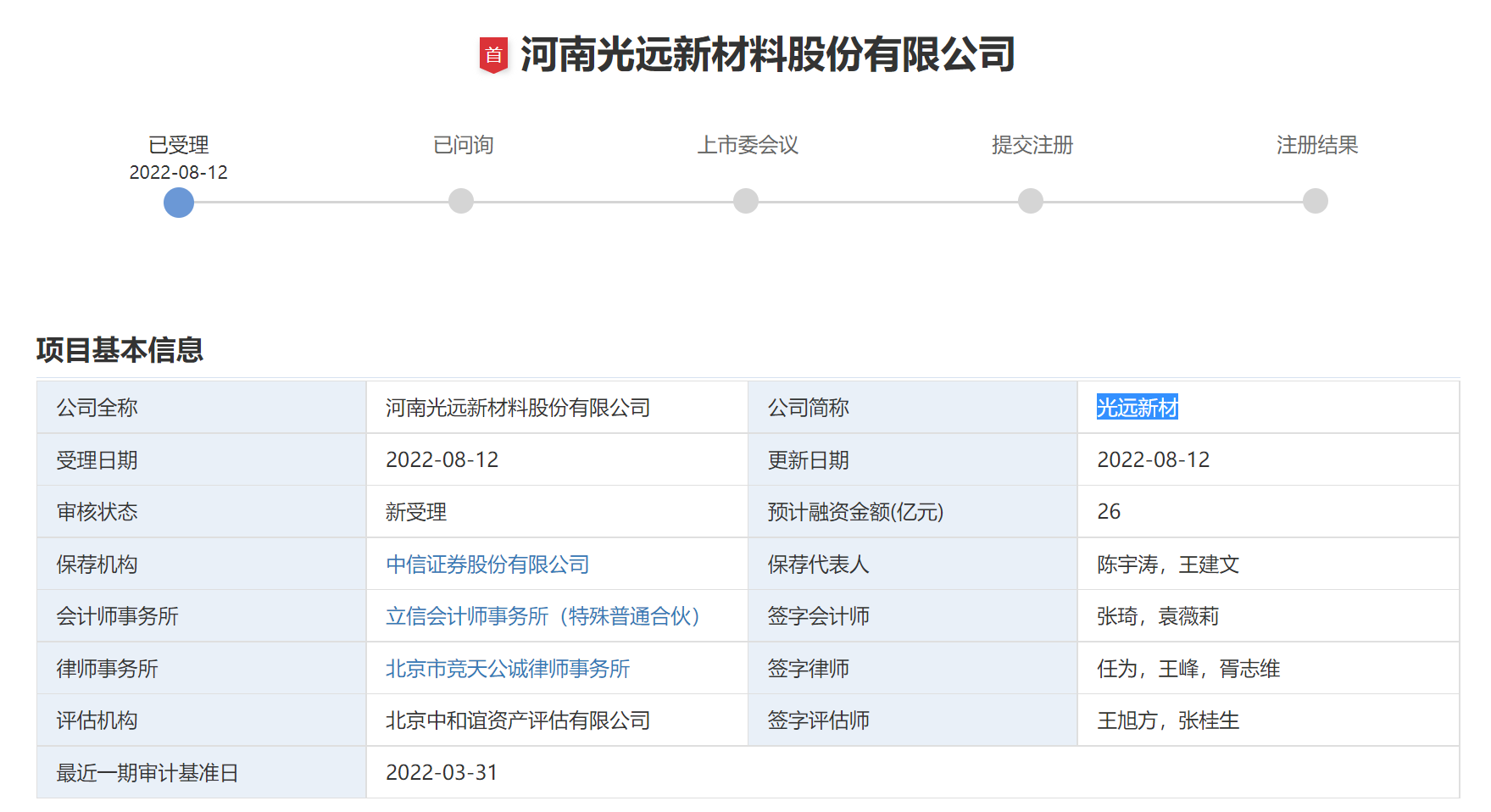Click the company full name cell value

(518, 408)
